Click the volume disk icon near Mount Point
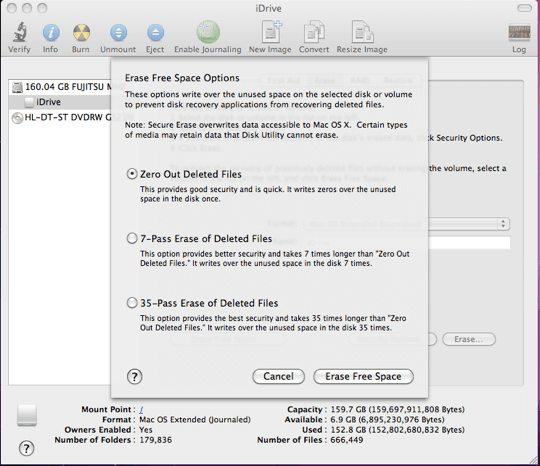540x466 pixels. 27,415
